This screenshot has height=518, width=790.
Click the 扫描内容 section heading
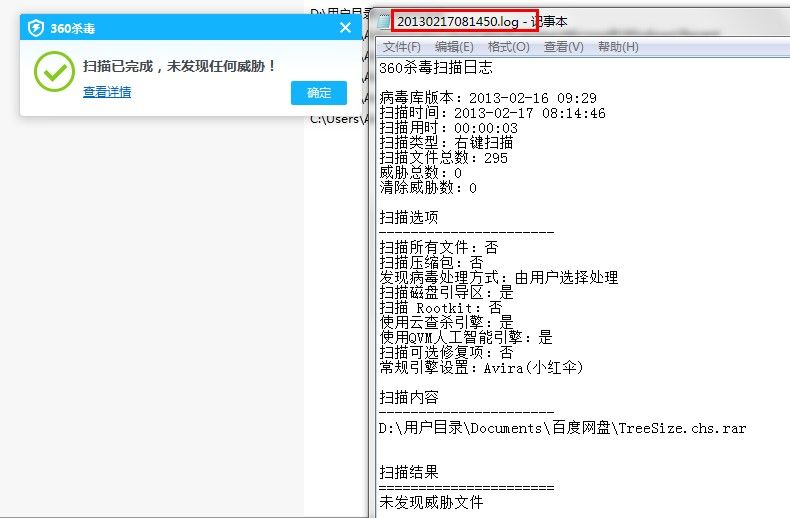pyautogui.click(x=409, y=398)
